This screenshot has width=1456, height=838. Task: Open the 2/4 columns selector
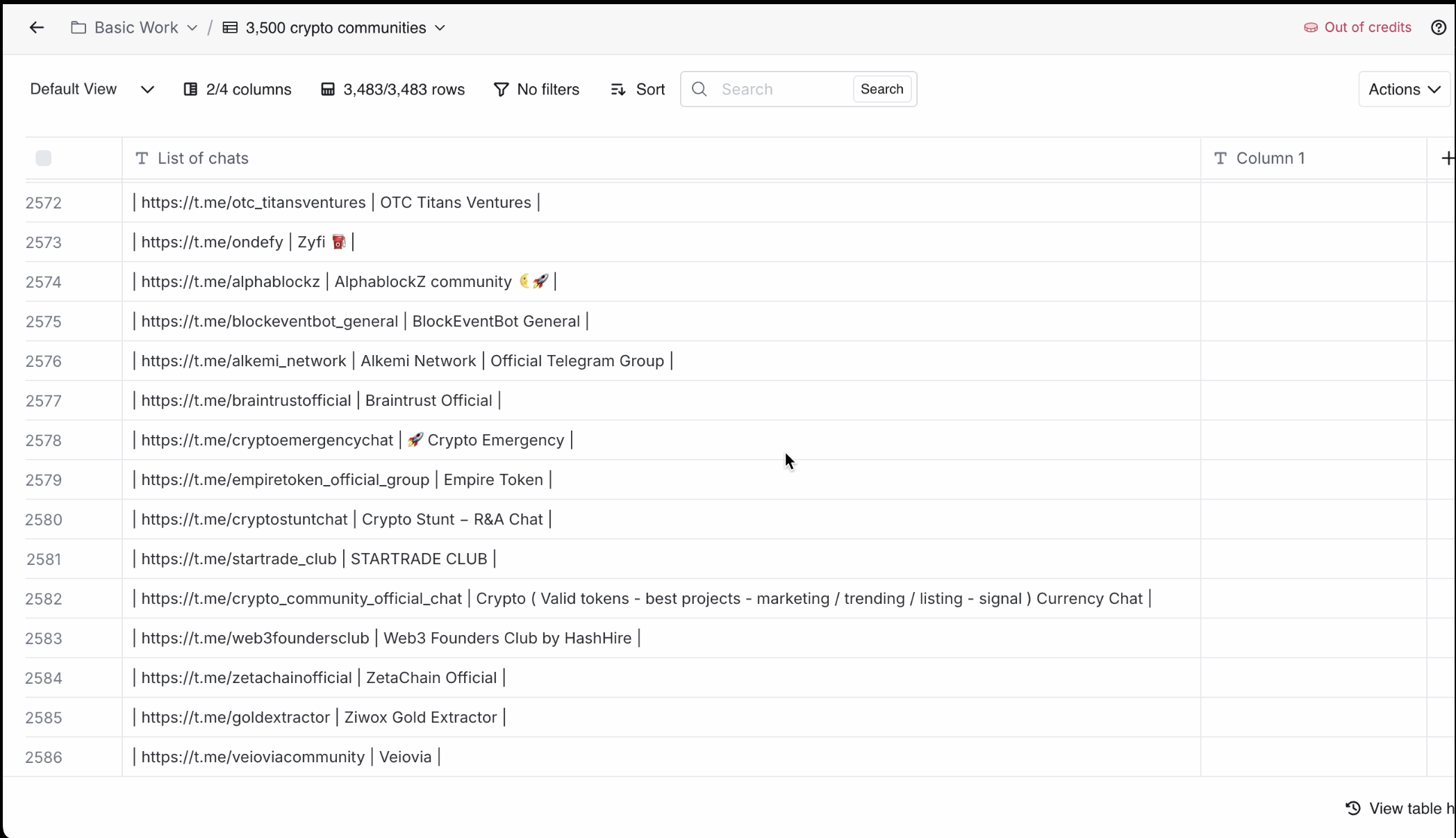pyautogui.click(x=238, y=90)
